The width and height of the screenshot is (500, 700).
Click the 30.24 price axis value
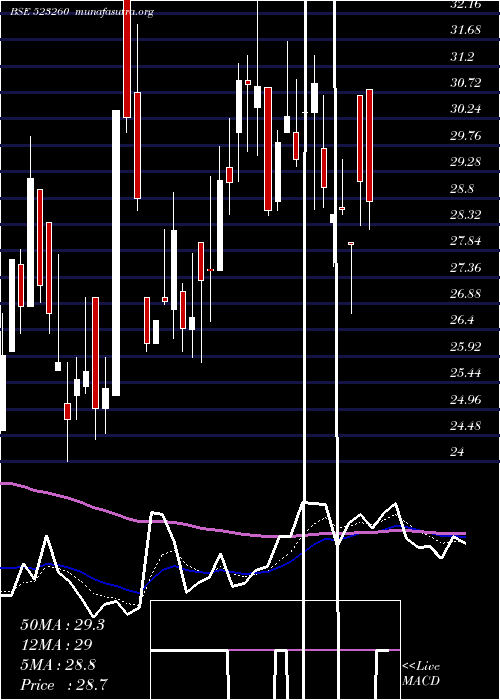coord(466,109)
